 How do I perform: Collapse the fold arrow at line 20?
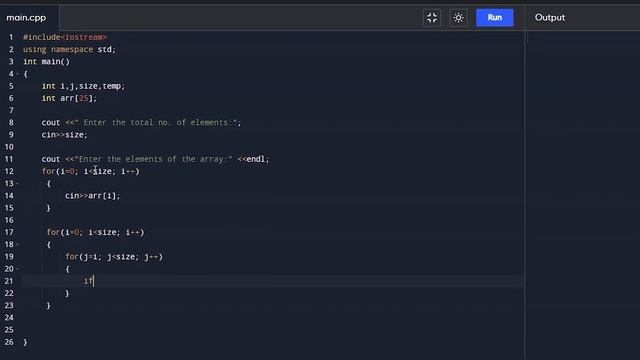[18, 269]
